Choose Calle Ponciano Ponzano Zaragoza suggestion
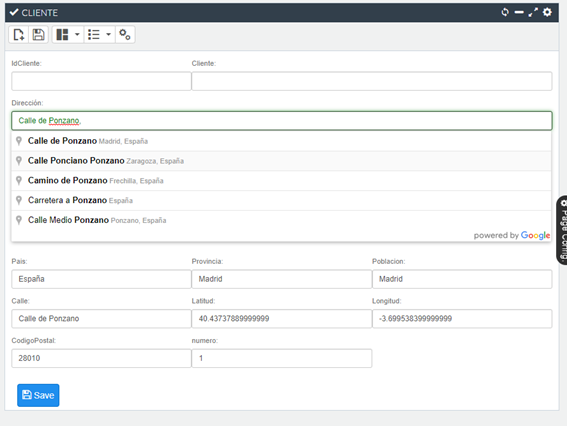This screenshot has width=567, height=426. pos(281,161)
